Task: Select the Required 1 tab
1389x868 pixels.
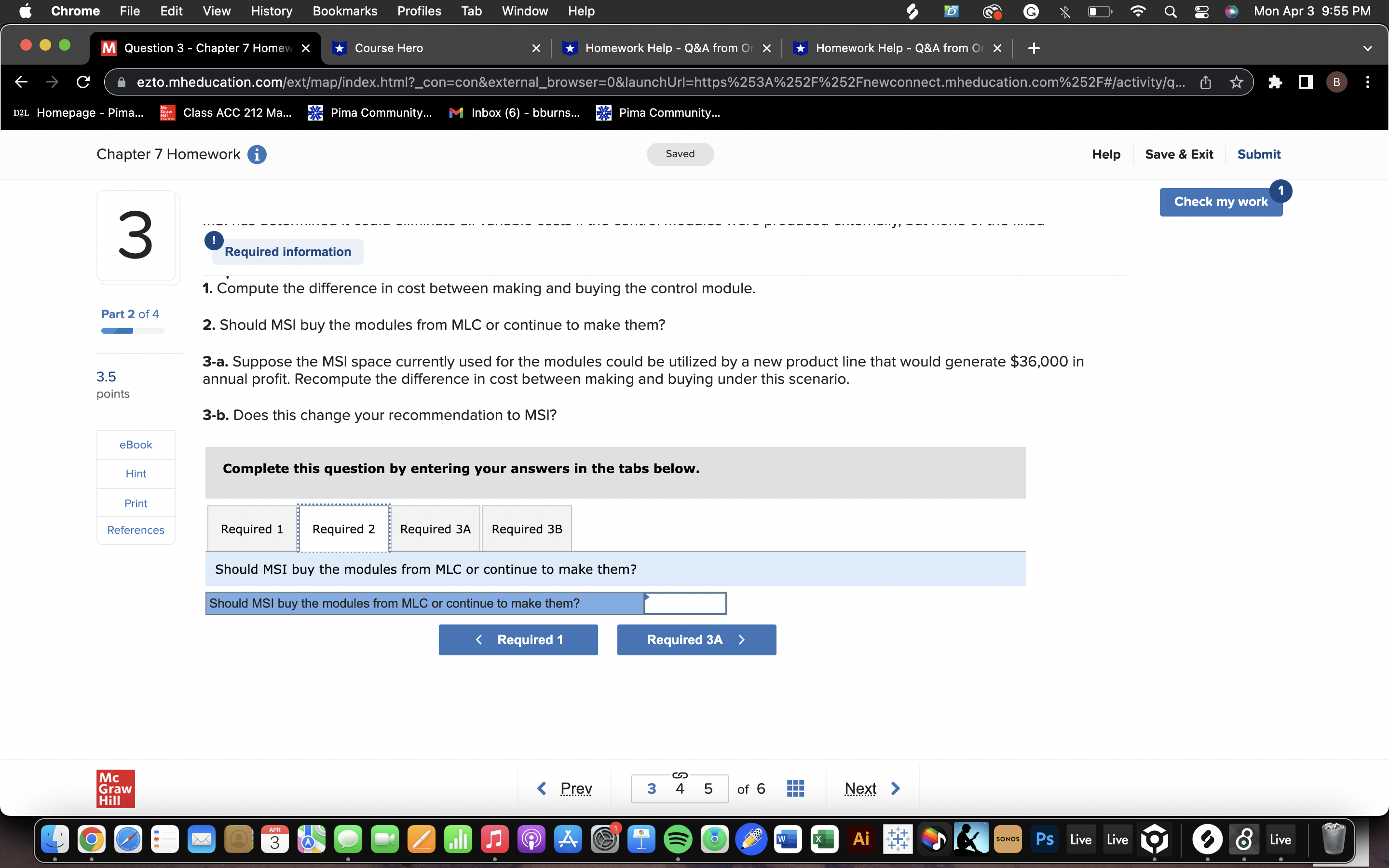Action: [x=251, y=528]
